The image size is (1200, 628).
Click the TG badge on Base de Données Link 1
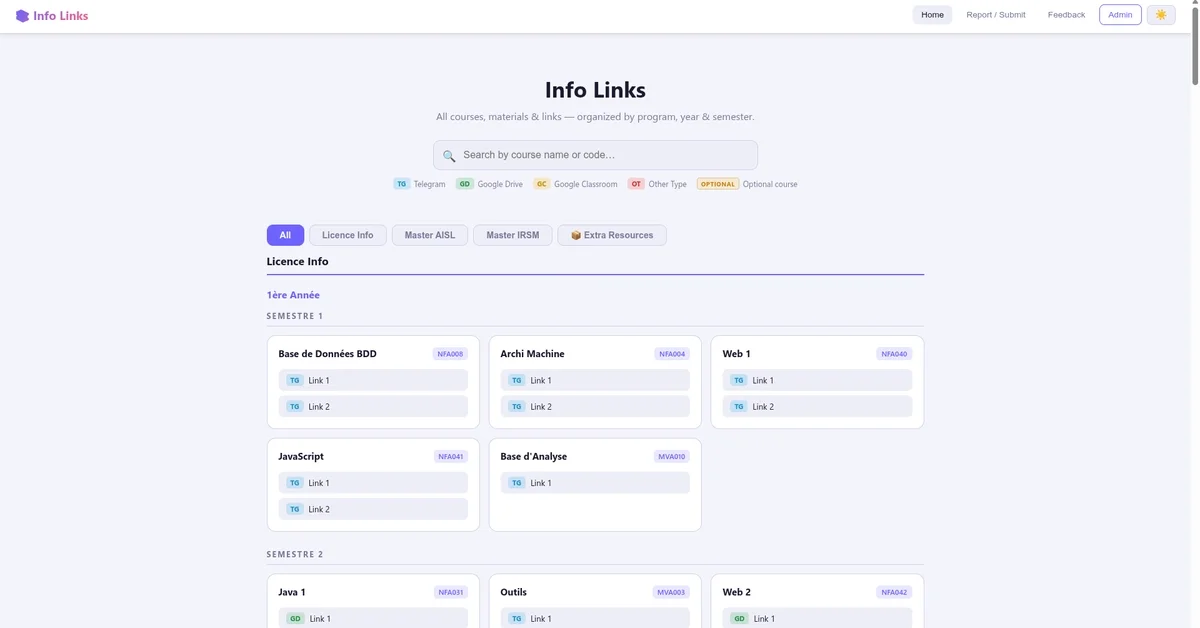coord(294,380)
